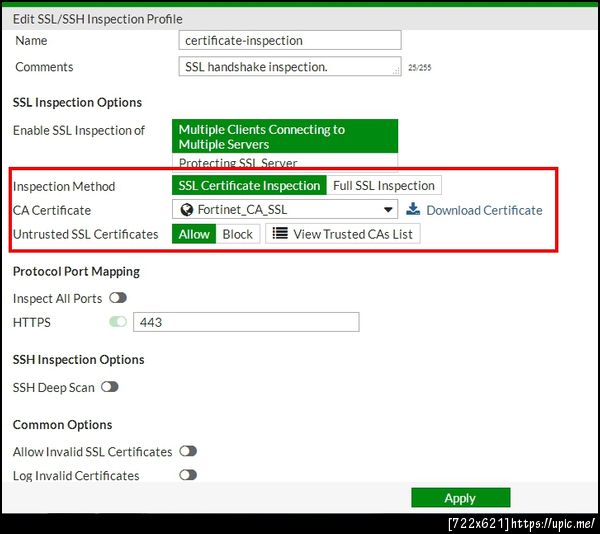600x534 pixels.
Task: Toggle the HTTPS port switch
Action: point(118,322)
